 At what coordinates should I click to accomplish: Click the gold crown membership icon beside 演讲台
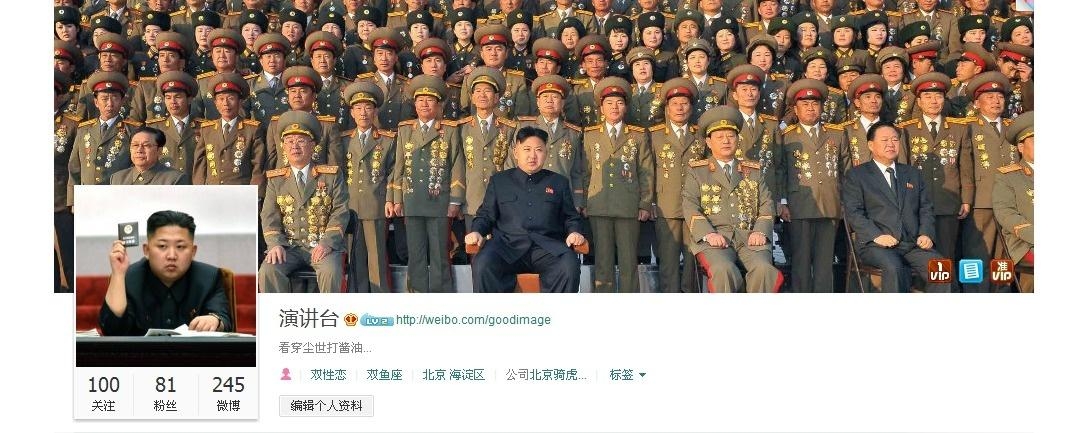pos(351,320)
